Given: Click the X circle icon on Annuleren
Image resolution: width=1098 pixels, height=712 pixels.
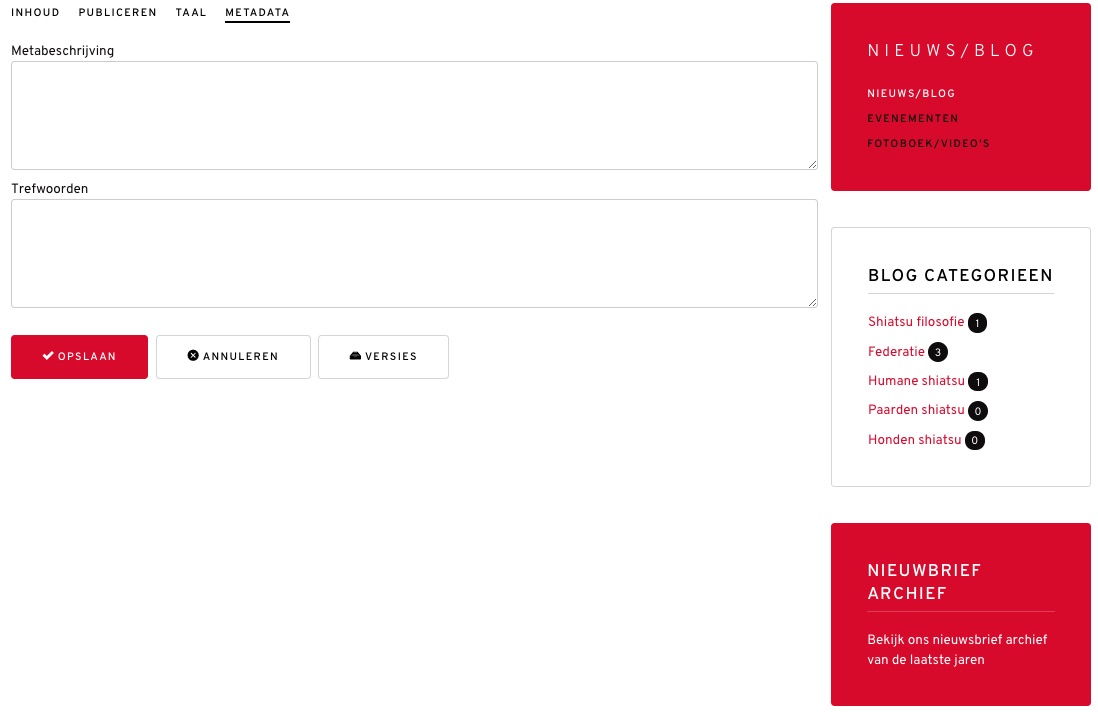Looking at the screenshot, I should pyautogui.click(x=193, y=356).
